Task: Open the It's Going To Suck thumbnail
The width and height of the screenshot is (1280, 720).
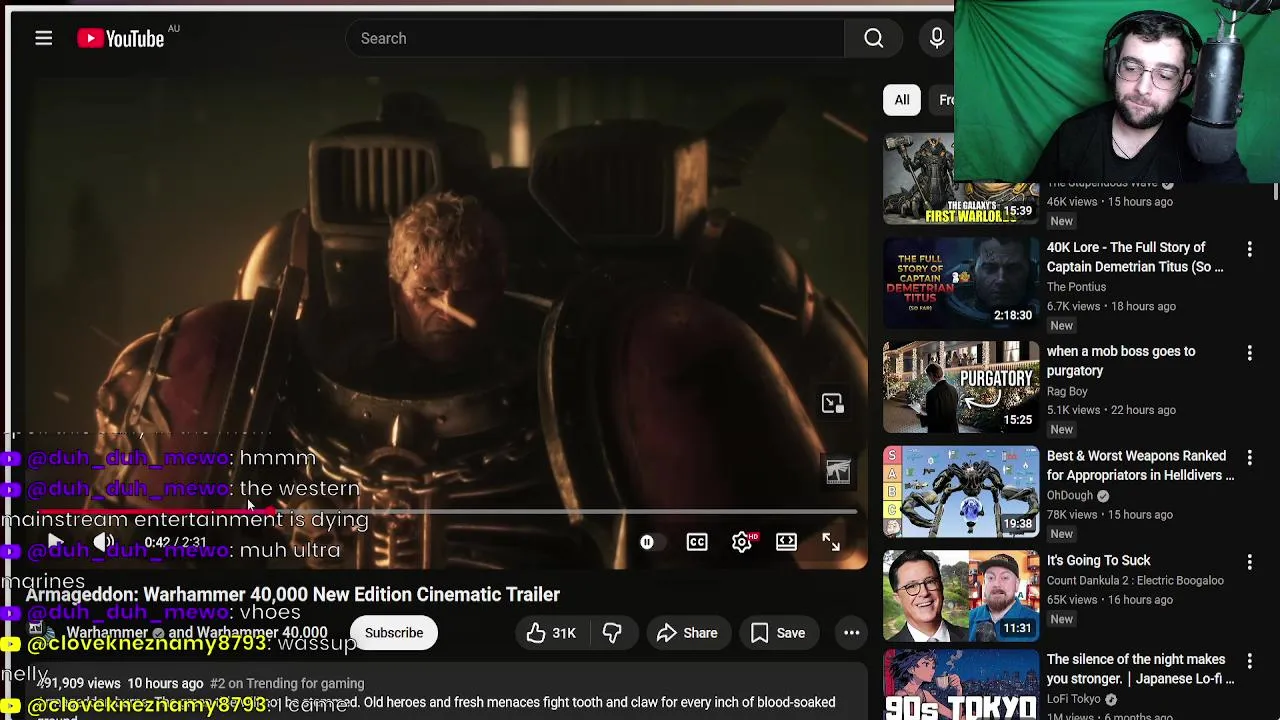Action: 961,595
